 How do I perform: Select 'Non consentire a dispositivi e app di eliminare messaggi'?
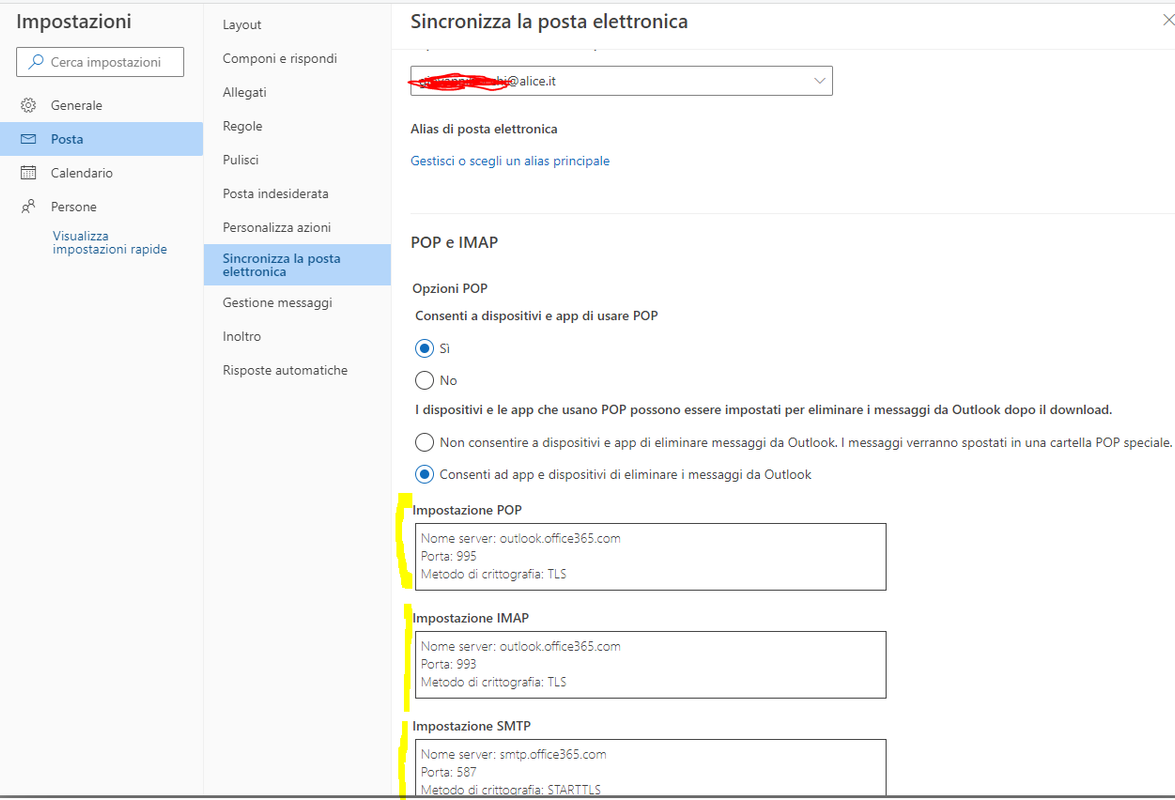(424, 443)
